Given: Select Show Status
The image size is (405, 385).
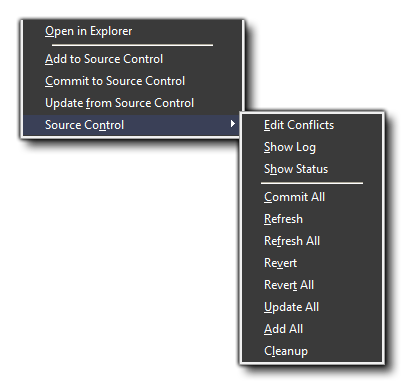Looking at the screenshot, I should (312, 169).
